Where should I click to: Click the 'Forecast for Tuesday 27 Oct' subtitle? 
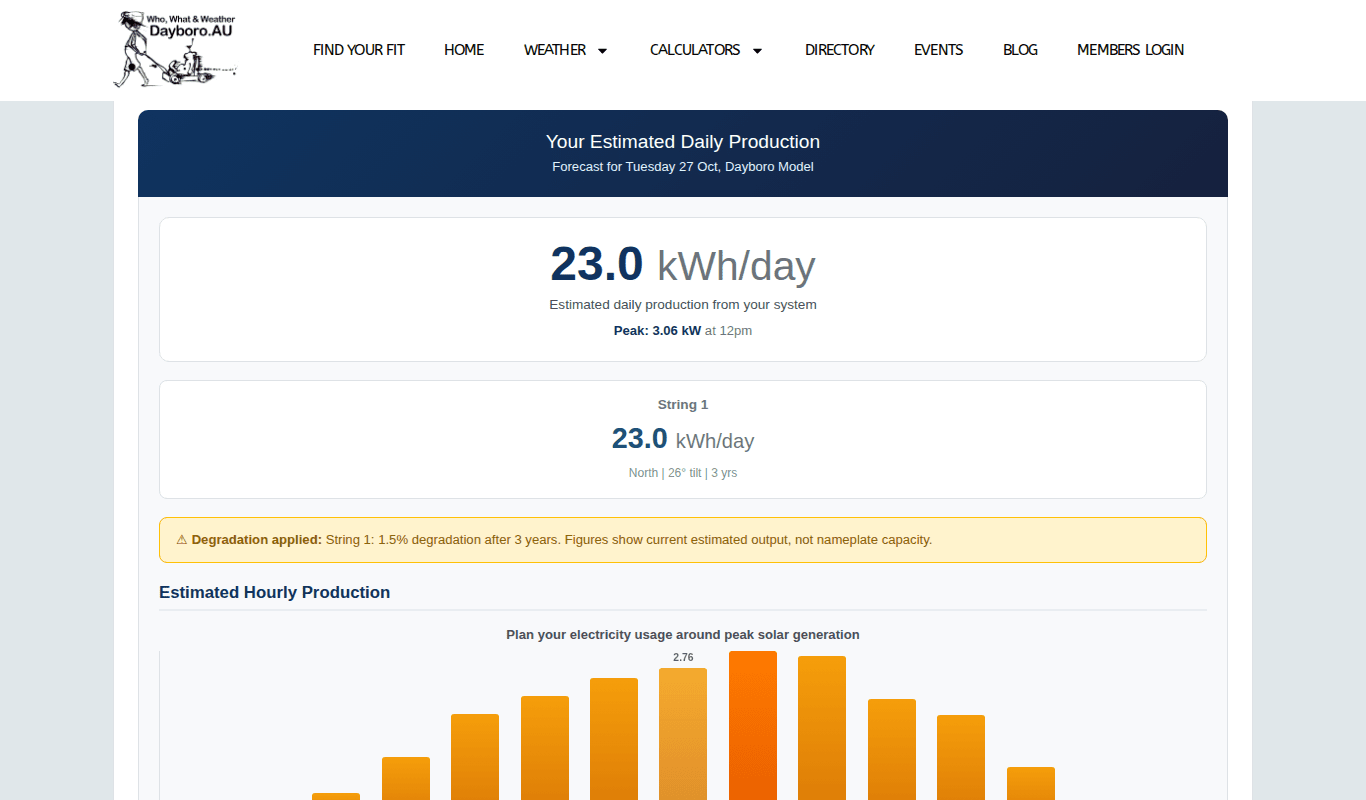683,167
